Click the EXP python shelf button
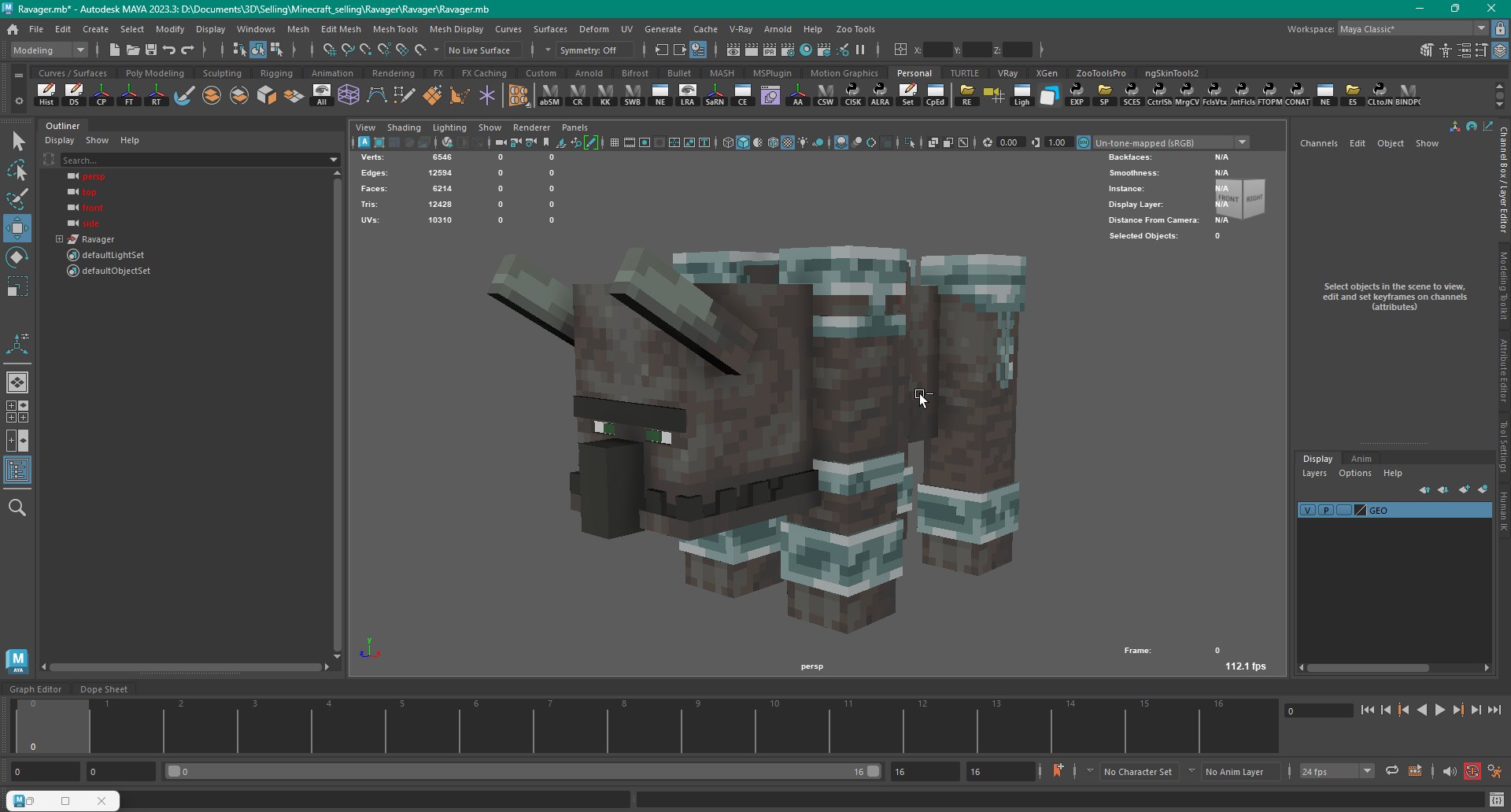1511x812 pixels. [1077, 95]
